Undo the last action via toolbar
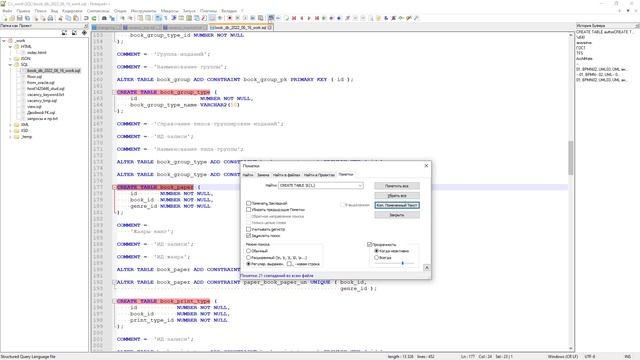Image resolution: width=640 pixels, height=360 pixels. click(x=86, y=18)
